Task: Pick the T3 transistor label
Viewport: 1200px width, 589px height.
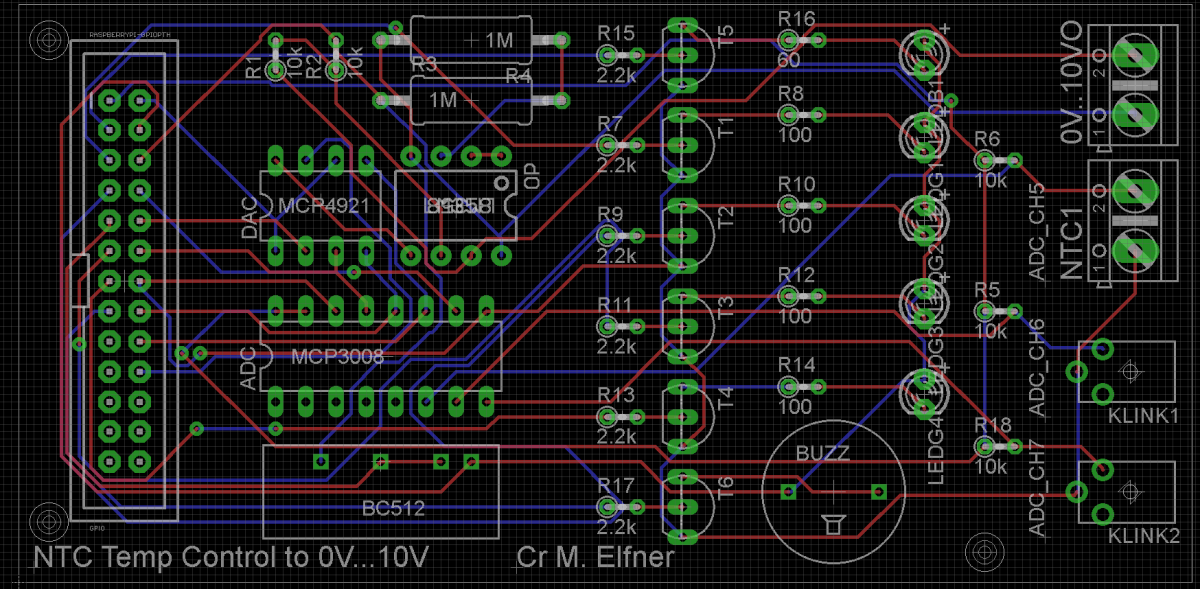Action: [x=727, y=307]
